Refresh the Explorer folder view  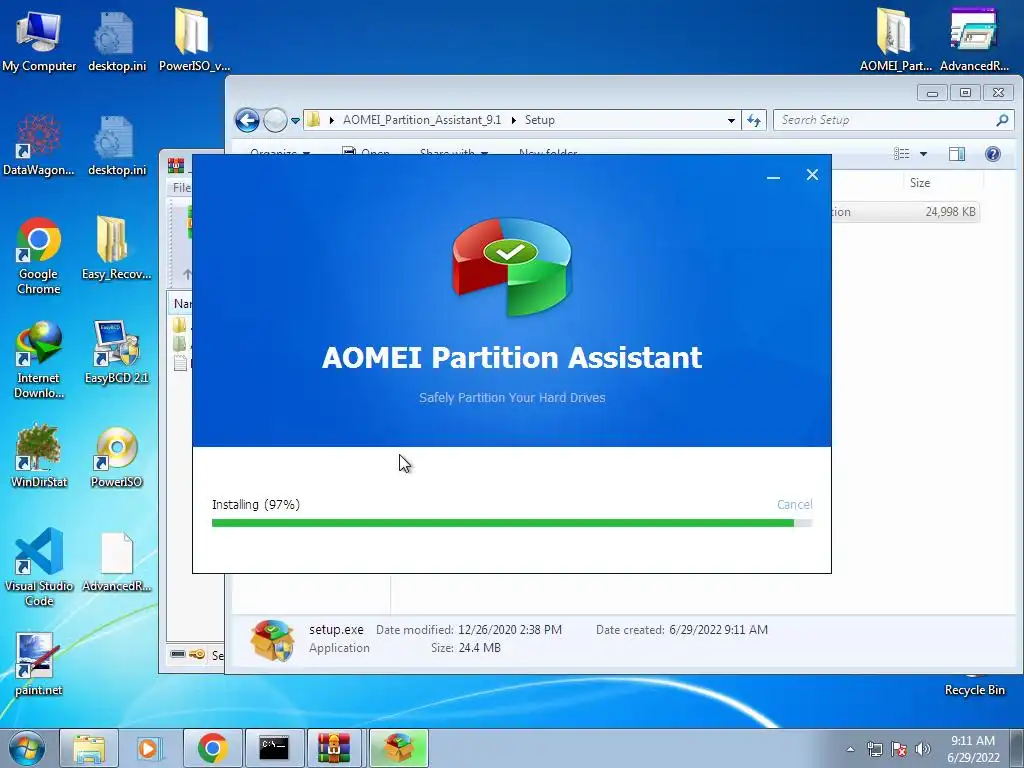[754, 120]
